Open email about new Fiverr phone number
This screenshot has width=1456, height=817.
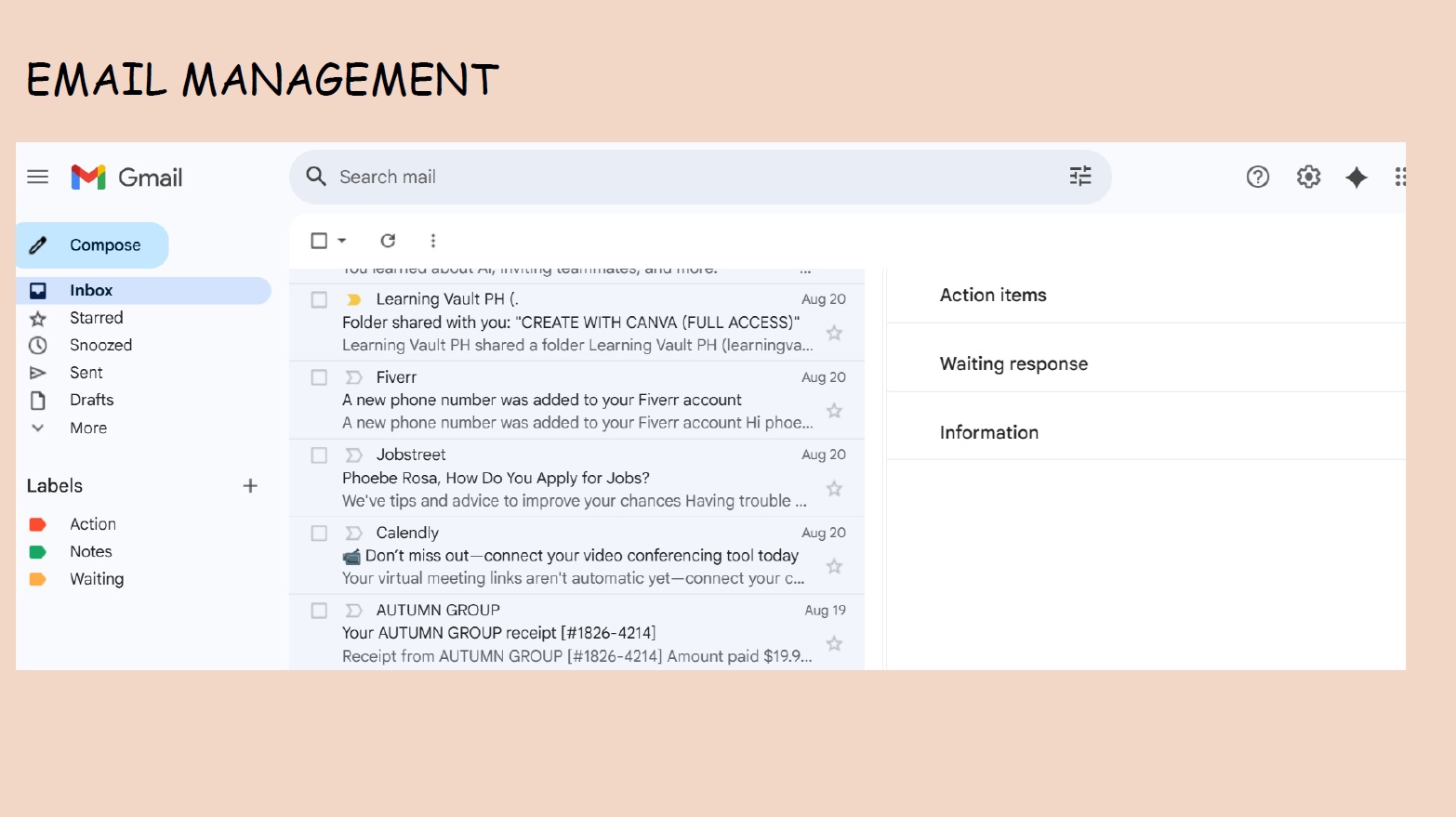576,401
